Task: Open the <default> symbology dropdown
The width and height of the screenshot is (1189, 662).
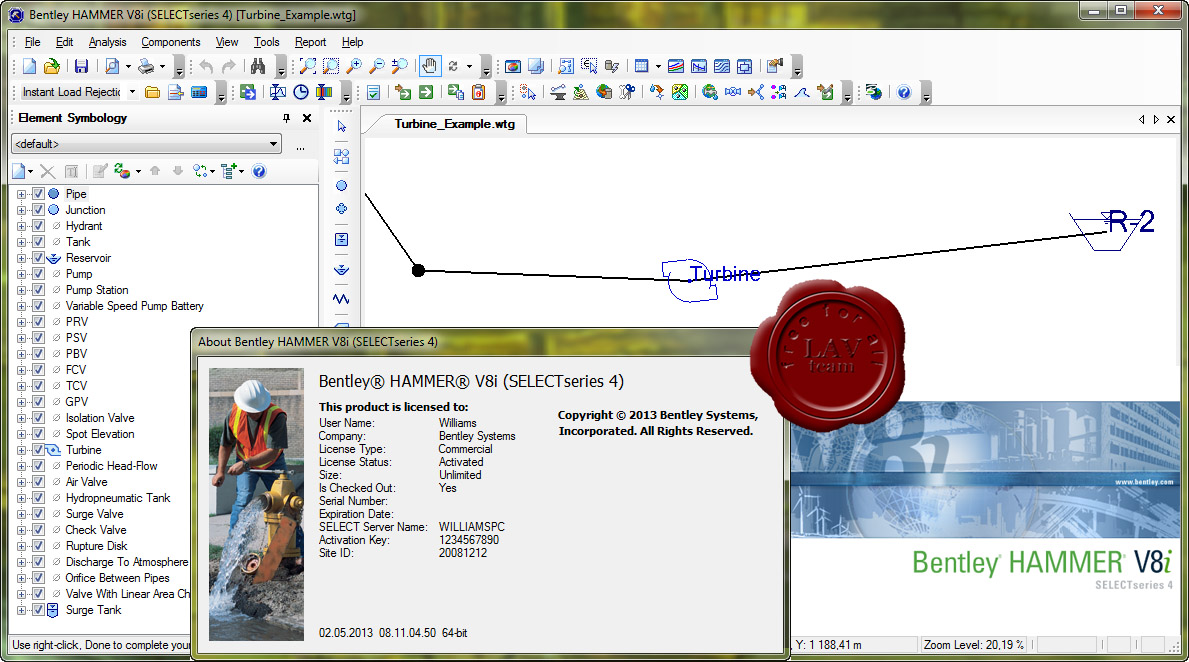Action: [146, 144]
